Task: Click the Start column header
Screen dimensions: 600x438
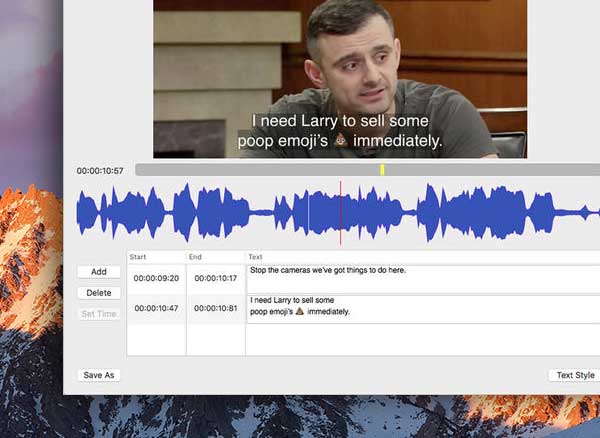Action: click(x=138, y=257)
